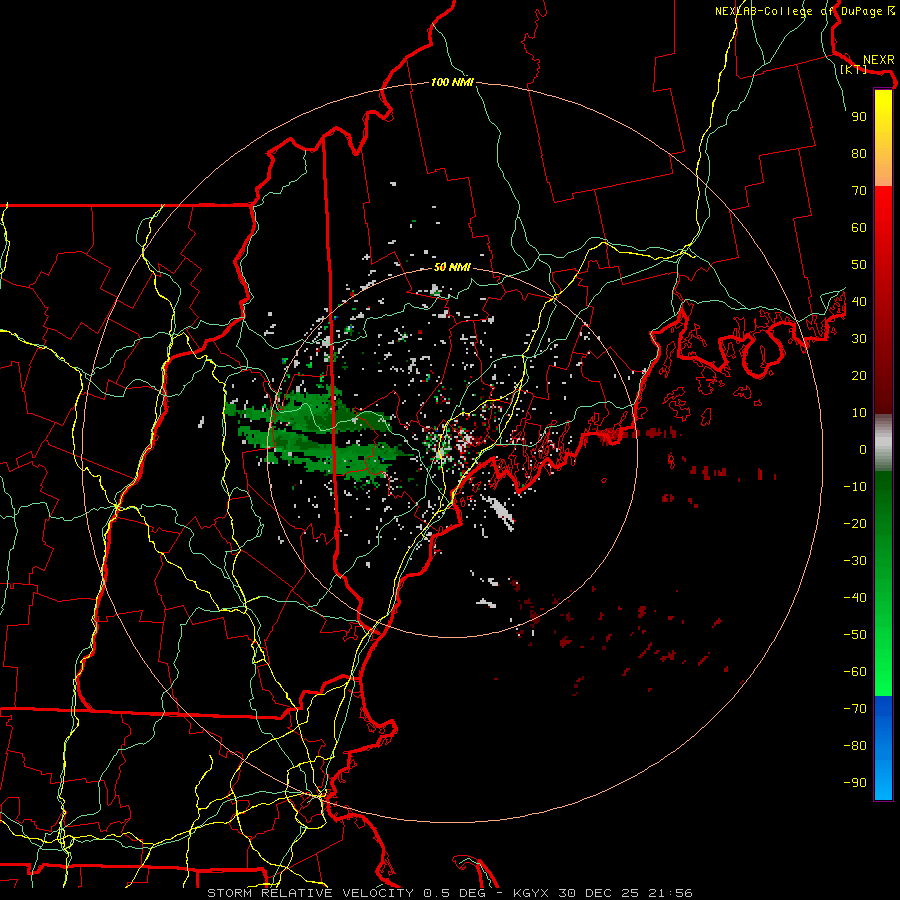Click the large green inbound velocity echo band

(319, 434)
